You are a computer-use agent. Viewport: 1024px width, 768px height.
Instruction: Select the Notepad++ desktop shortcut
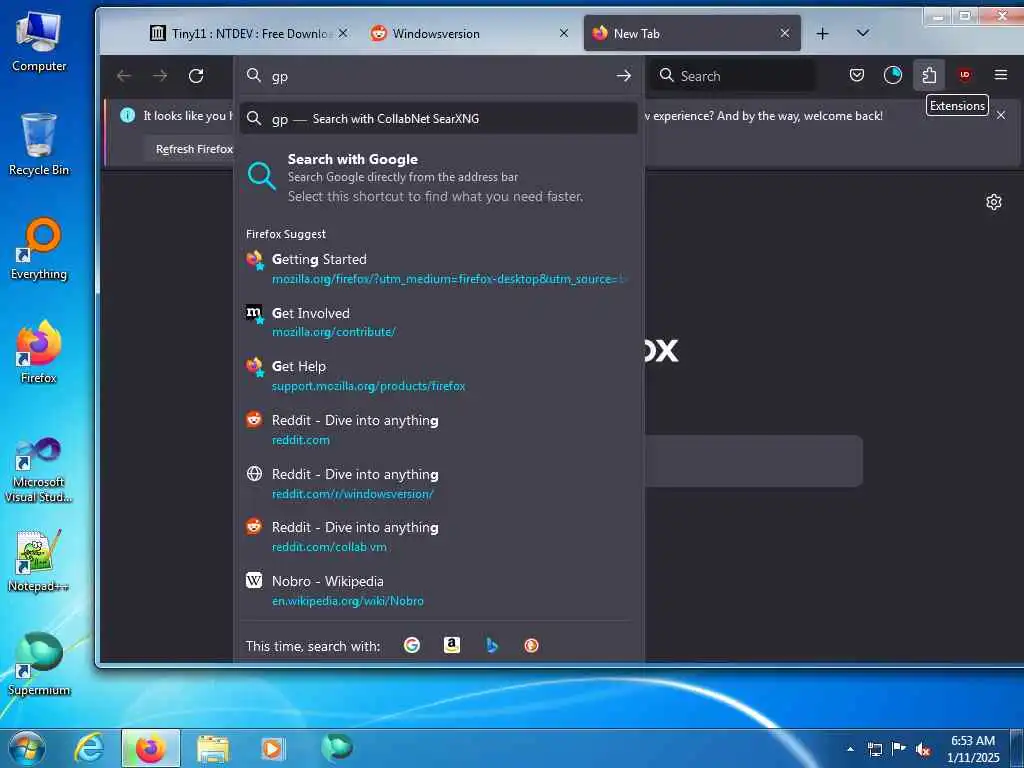(39, 561)
